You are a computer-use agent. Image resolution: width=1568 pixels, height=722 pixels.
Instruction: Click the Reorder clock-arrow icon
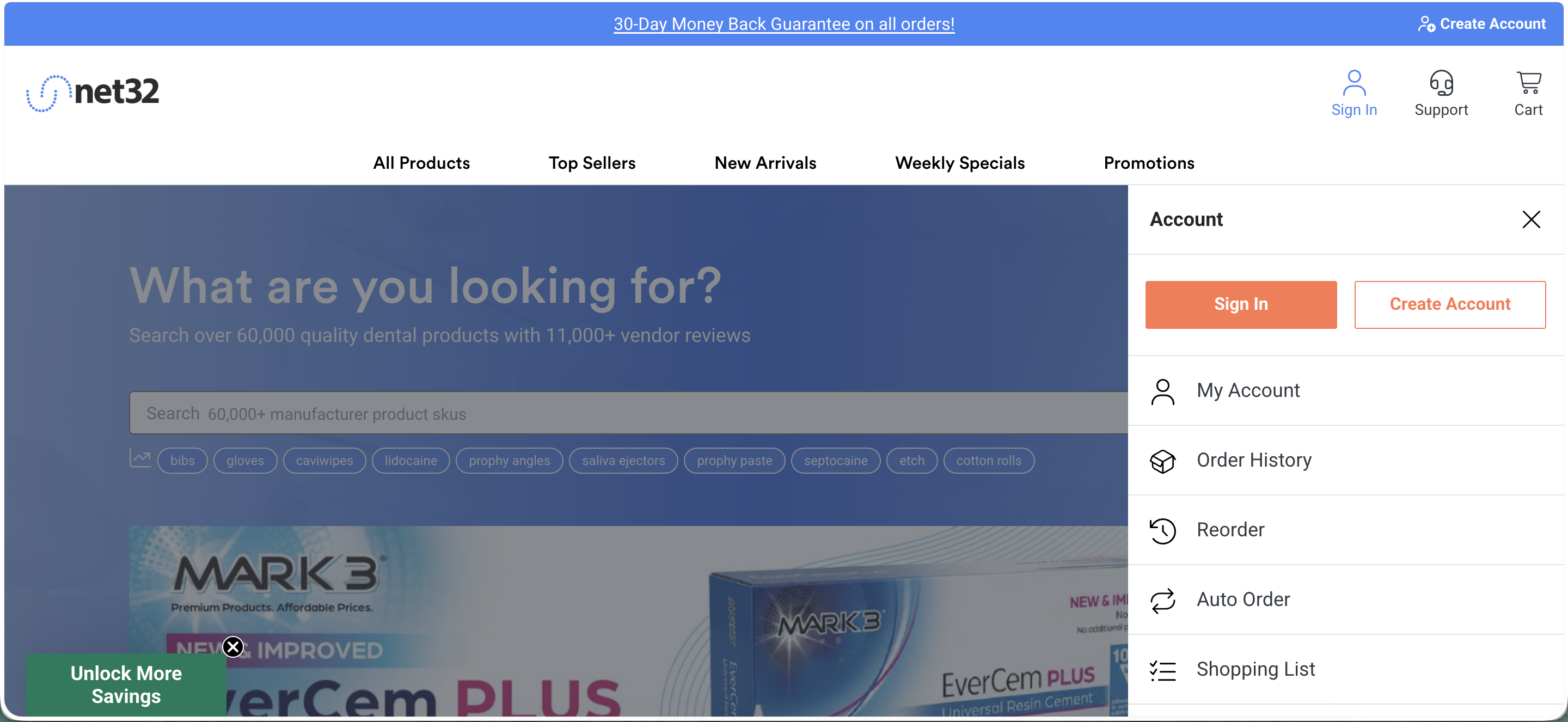1162,531
